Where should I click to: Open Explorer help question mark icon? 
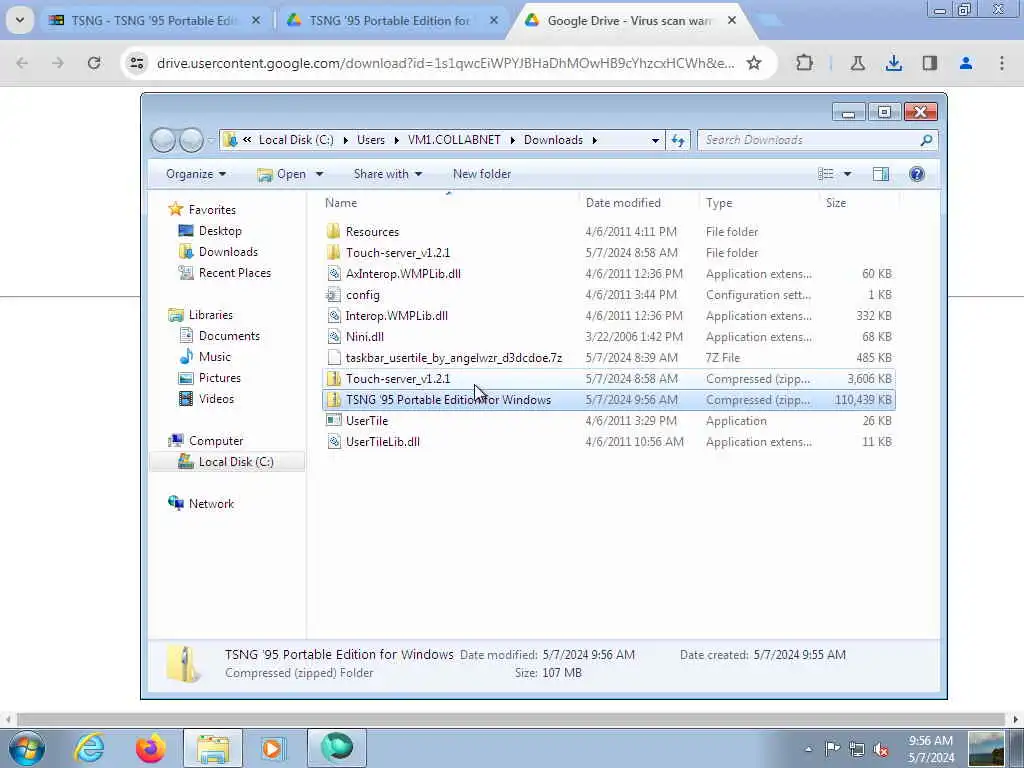click(x=917, y=174)
